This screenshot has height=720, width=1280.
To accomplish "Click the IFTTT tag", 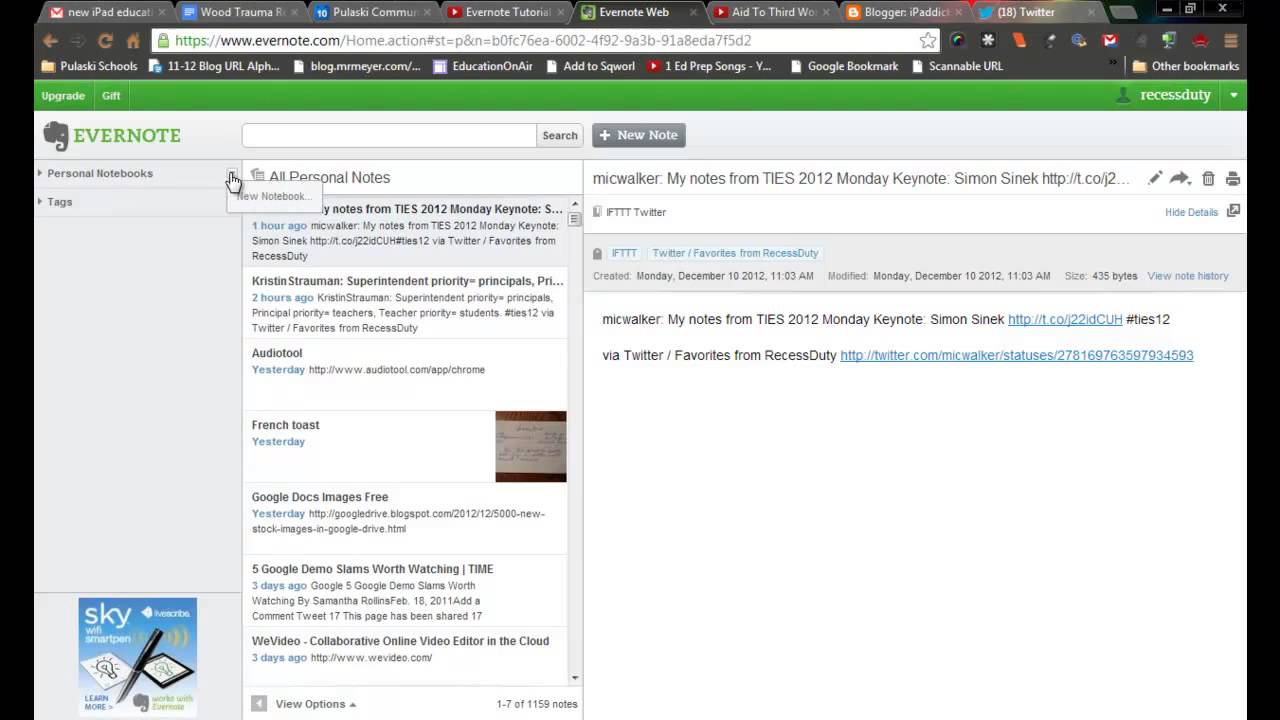I will click(624, 254).
